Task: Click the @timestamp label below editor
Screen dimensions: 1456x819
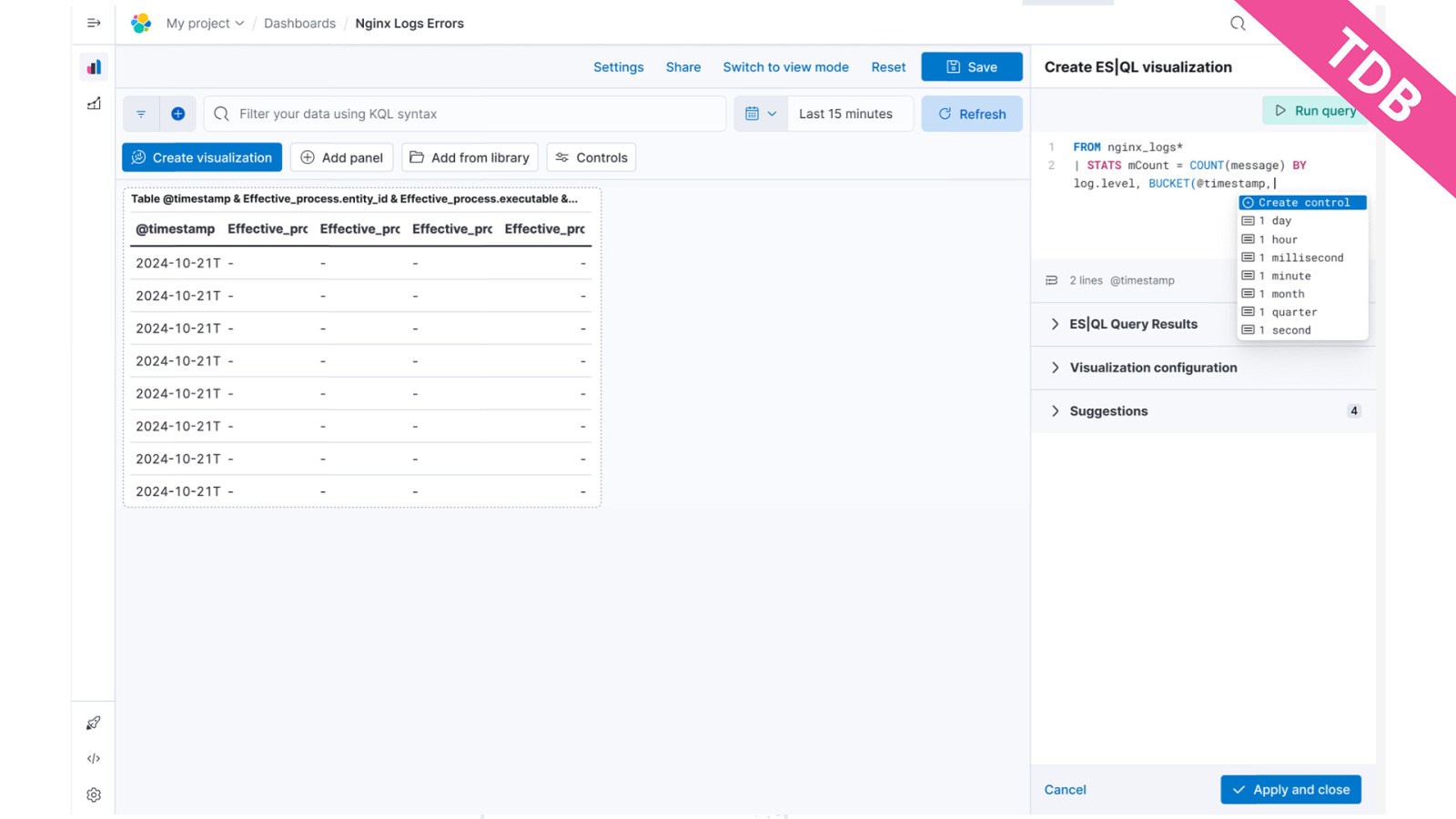Action: 1142,280
